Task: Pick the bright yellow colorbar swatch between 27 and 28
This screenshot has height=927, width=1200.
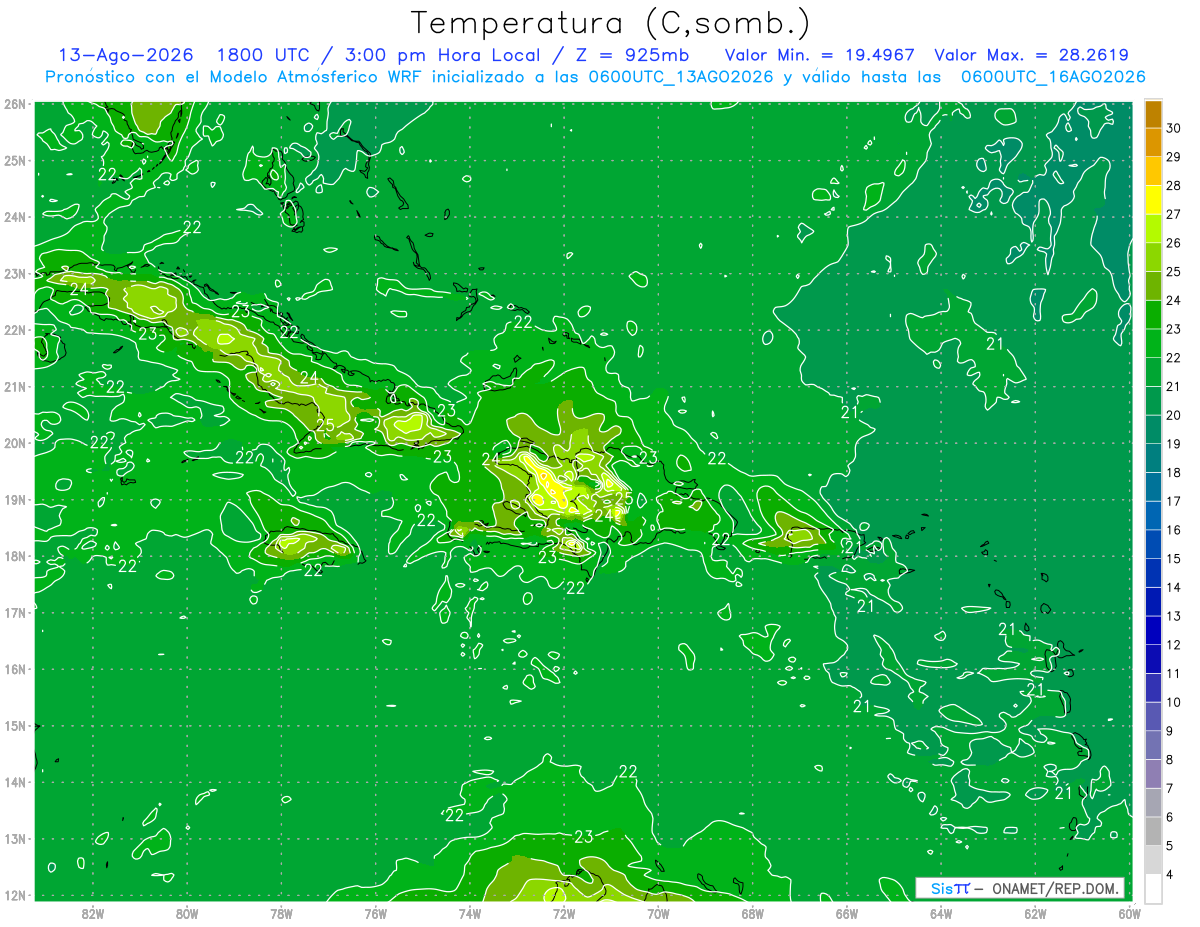Action: click(1153, 200)
